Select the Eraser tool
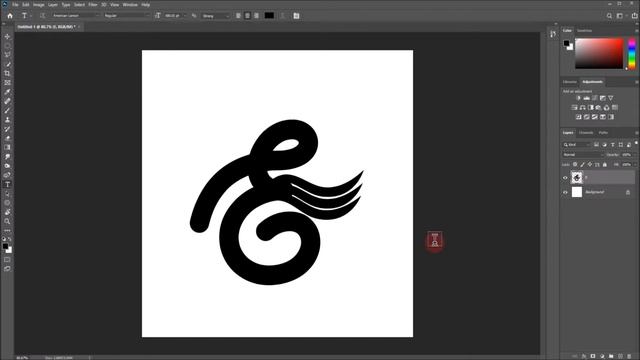 (x=7, y=138)
